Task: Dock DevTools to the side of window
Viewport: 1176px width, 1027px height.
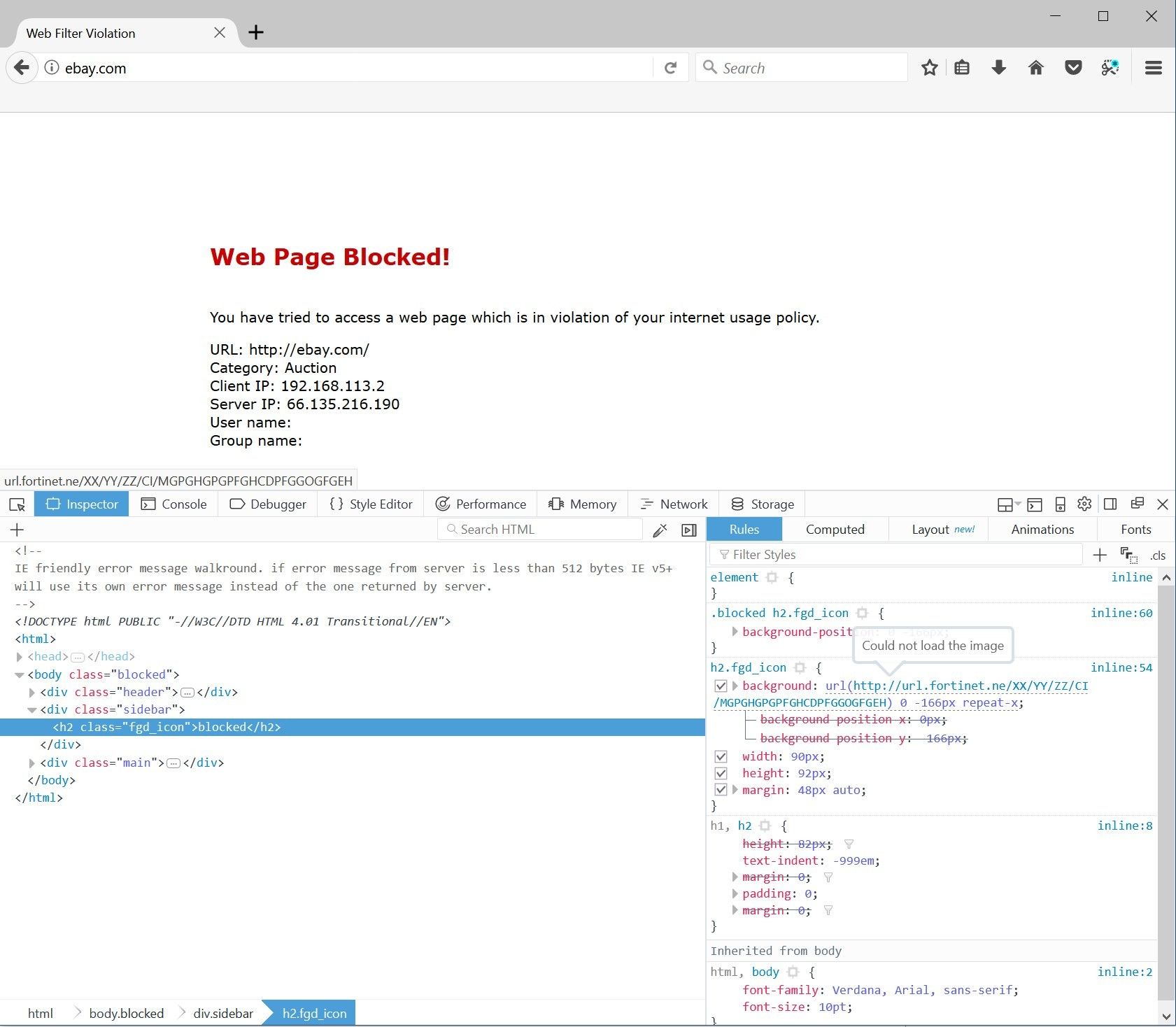Action: 1110,504
